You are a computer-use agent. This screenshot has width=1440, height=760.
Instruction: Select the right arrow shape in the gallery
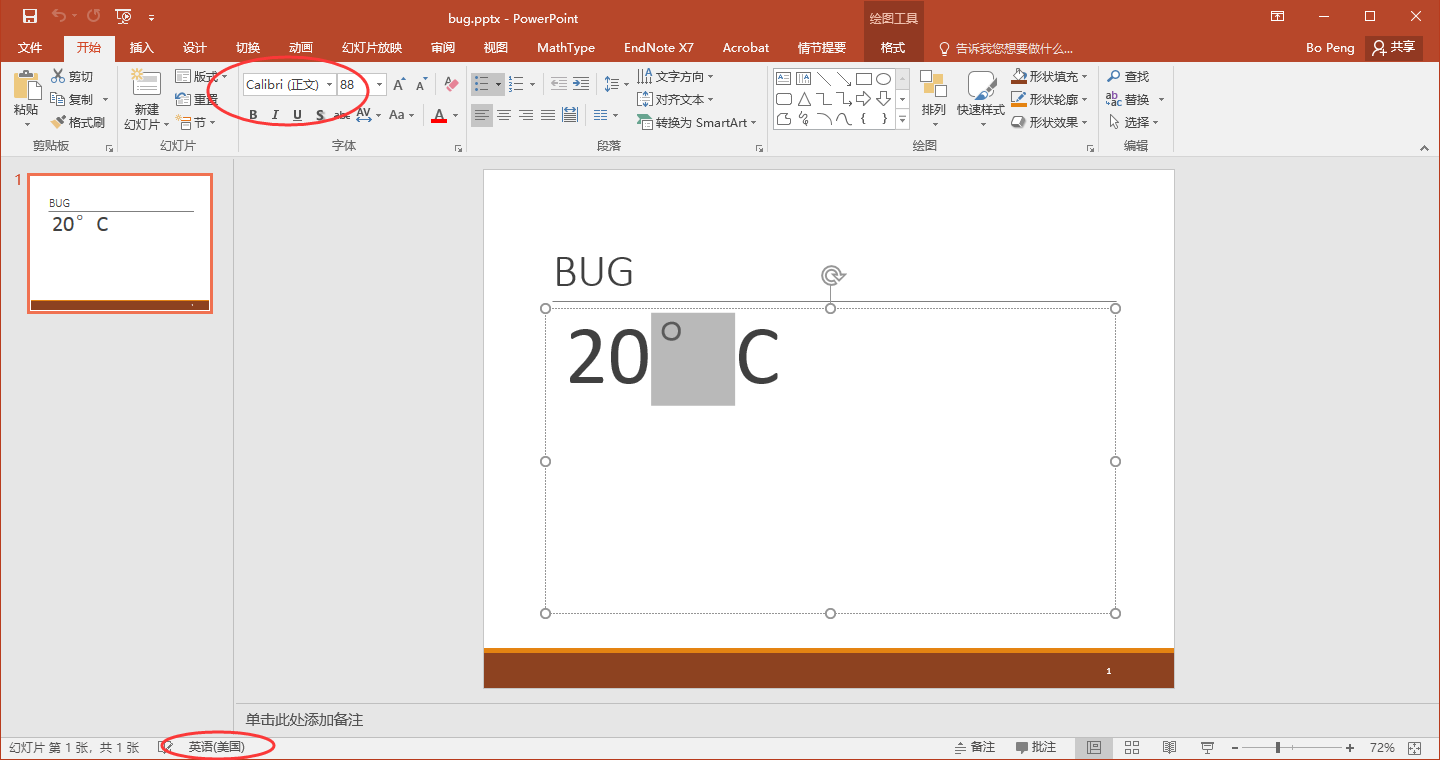[864, 99]
